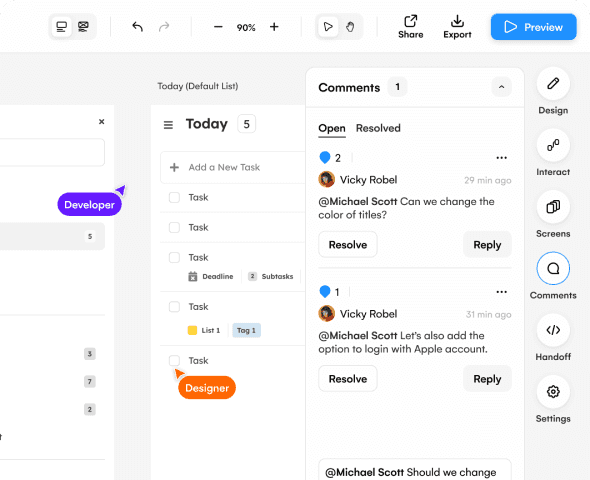This screenshot has height=480, width=590.
Task: Open the Screens panel
Action: [553, 207]
